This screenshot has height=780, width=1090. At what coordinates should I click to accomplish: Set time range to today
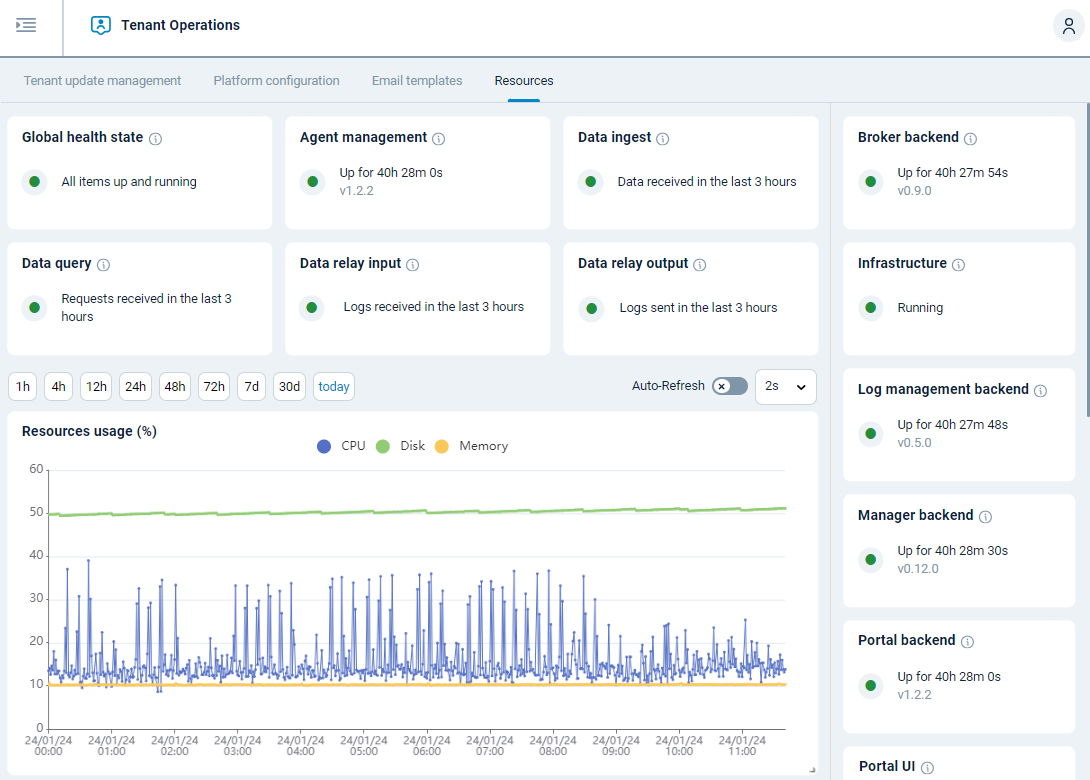[x=334, y=387]
